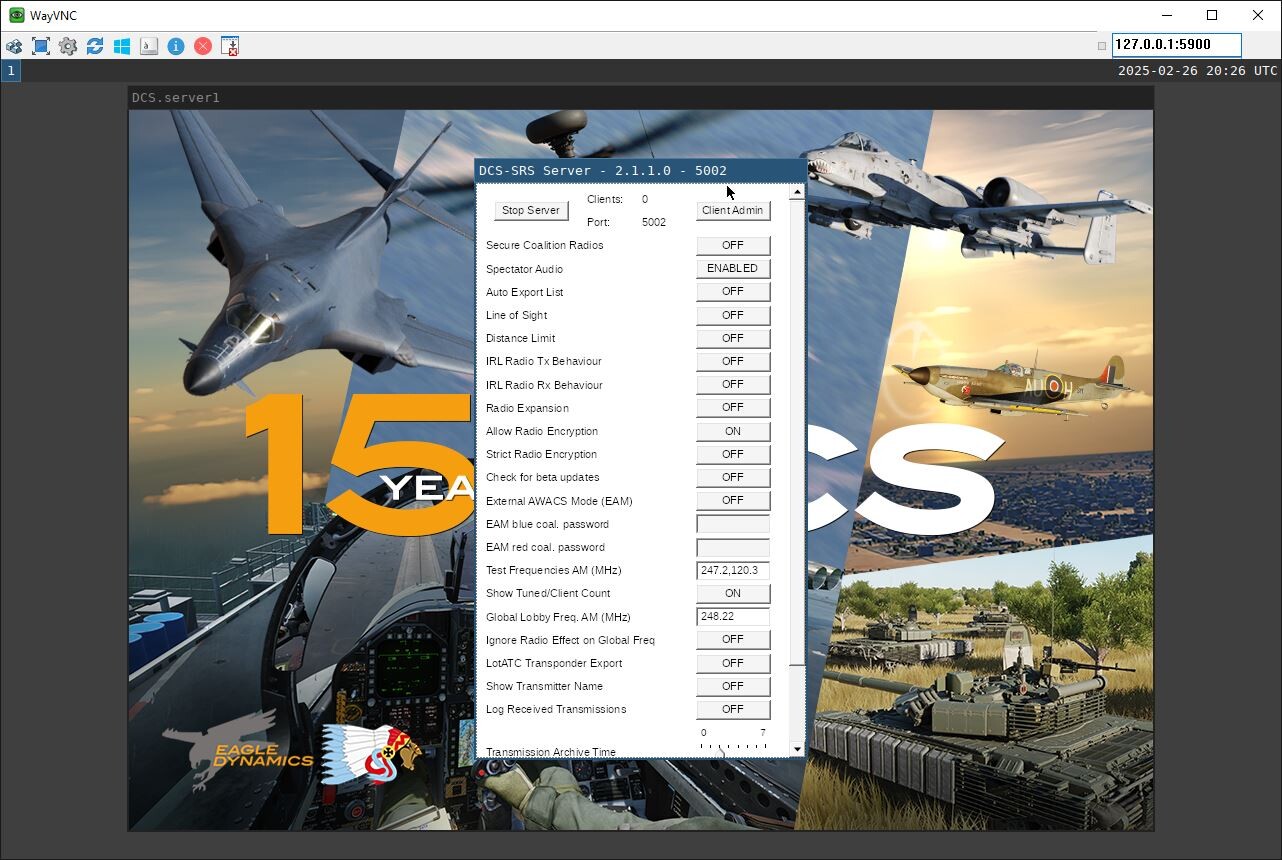Hide toolbar with the window-arrow icon

coord(230,46)
